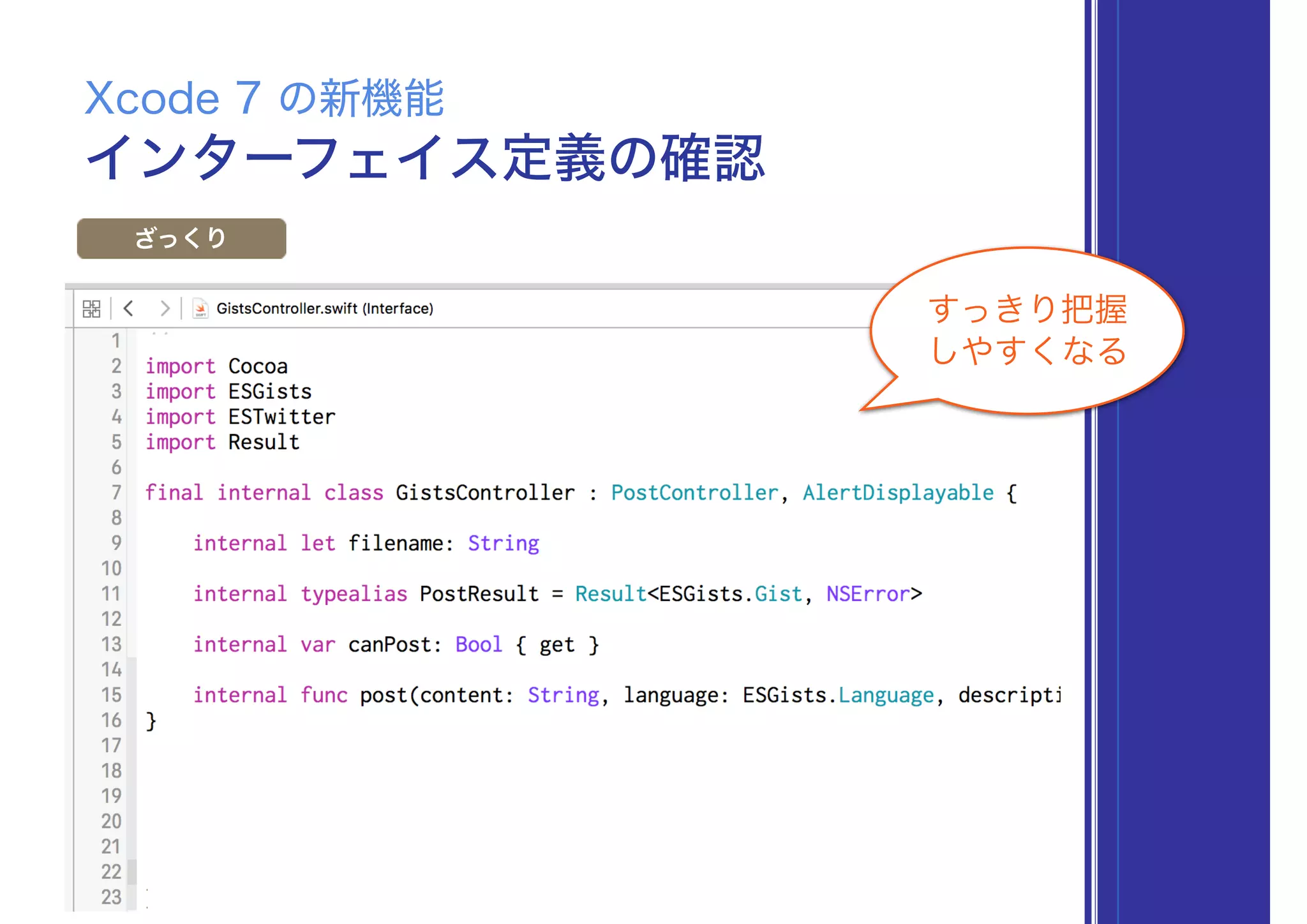The width and height of the screenshot is (1307, 924).
Task: Click the Bool type name
Action: [479, 645]
